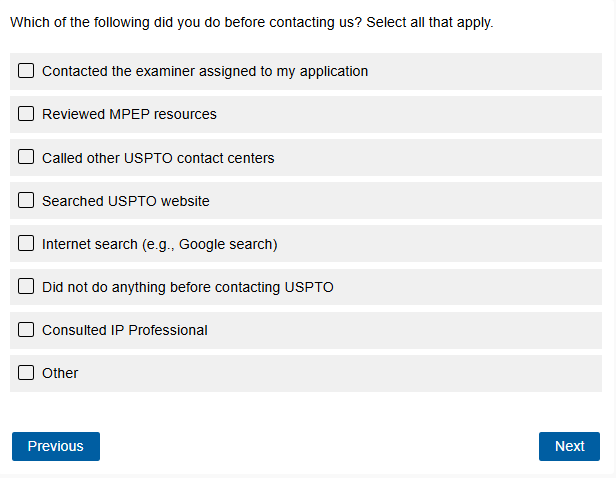
Task: Tick 'Did not do anything before contacting USPTO'
Action: 26,286
